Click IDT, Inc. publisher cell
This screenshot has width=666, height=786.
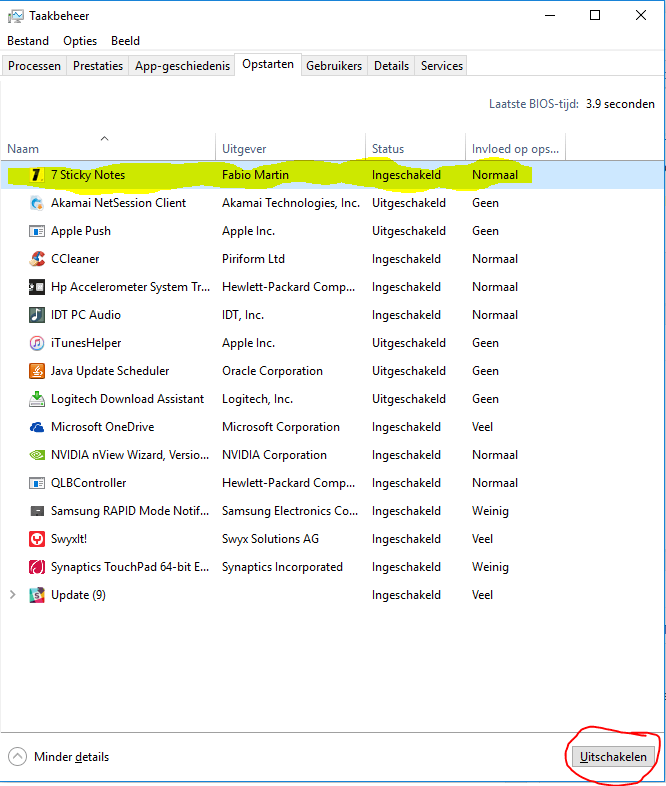[x=243, y=315]
